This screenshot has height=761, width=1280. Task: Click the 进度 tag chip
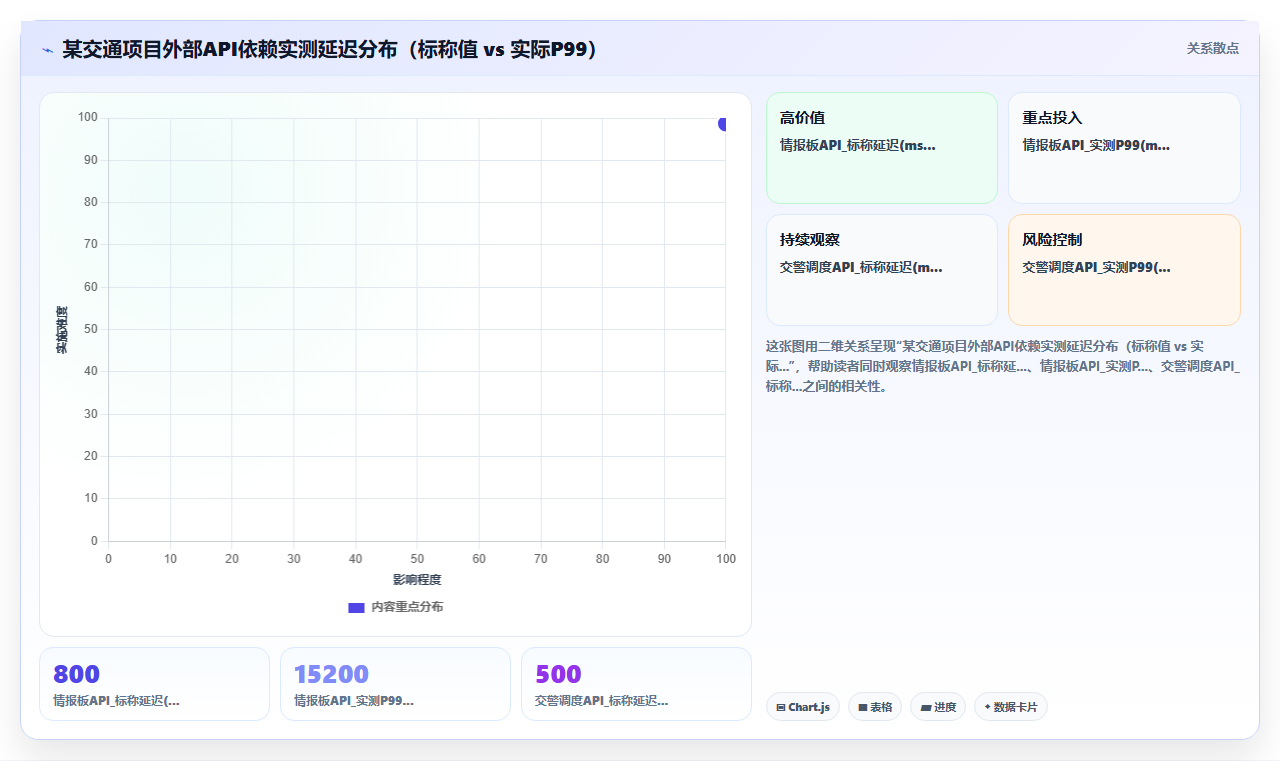tap(938, 707)
